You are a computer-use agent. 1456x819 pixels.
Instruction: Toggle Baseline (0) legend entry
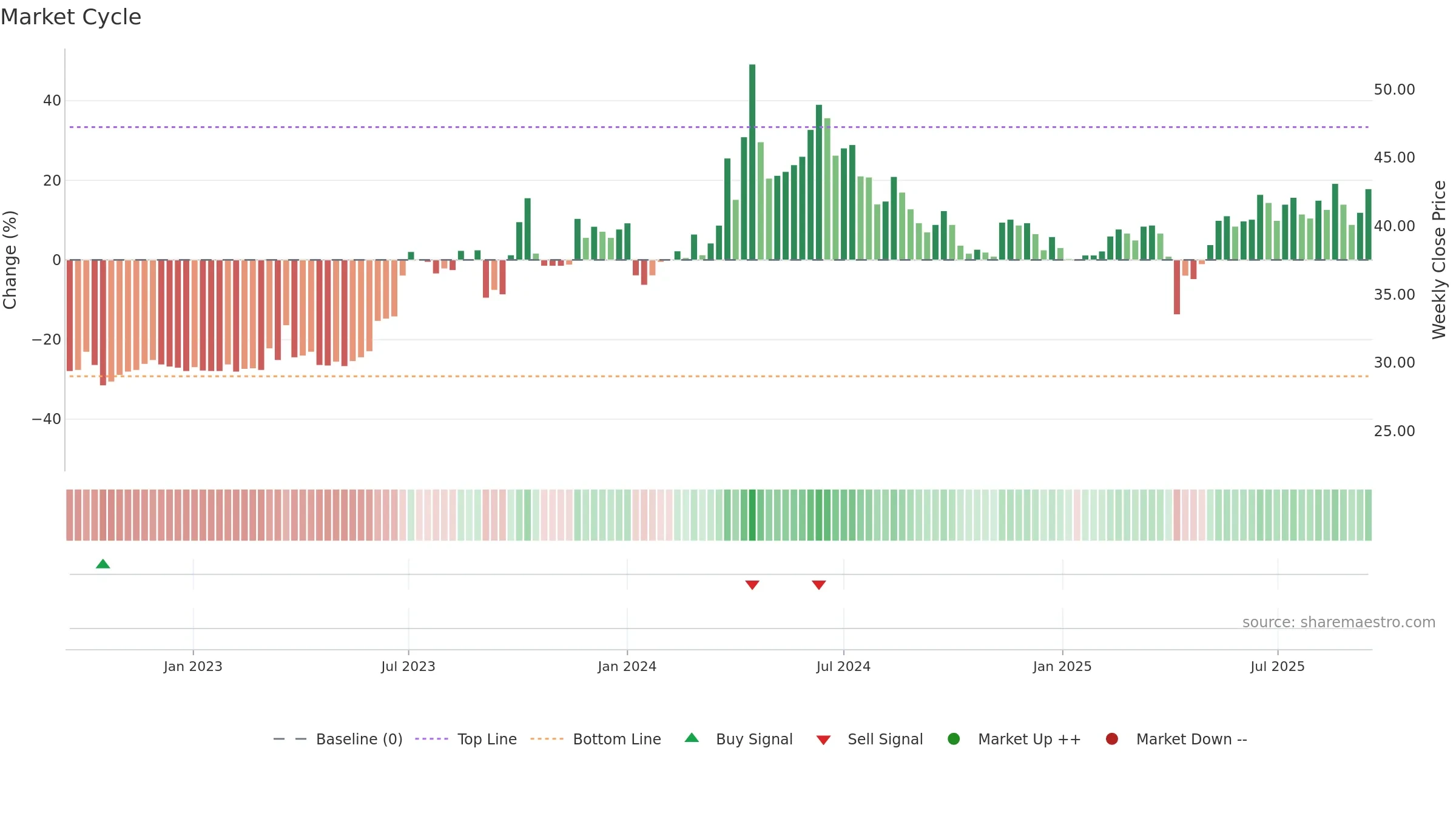coord(338,739)
